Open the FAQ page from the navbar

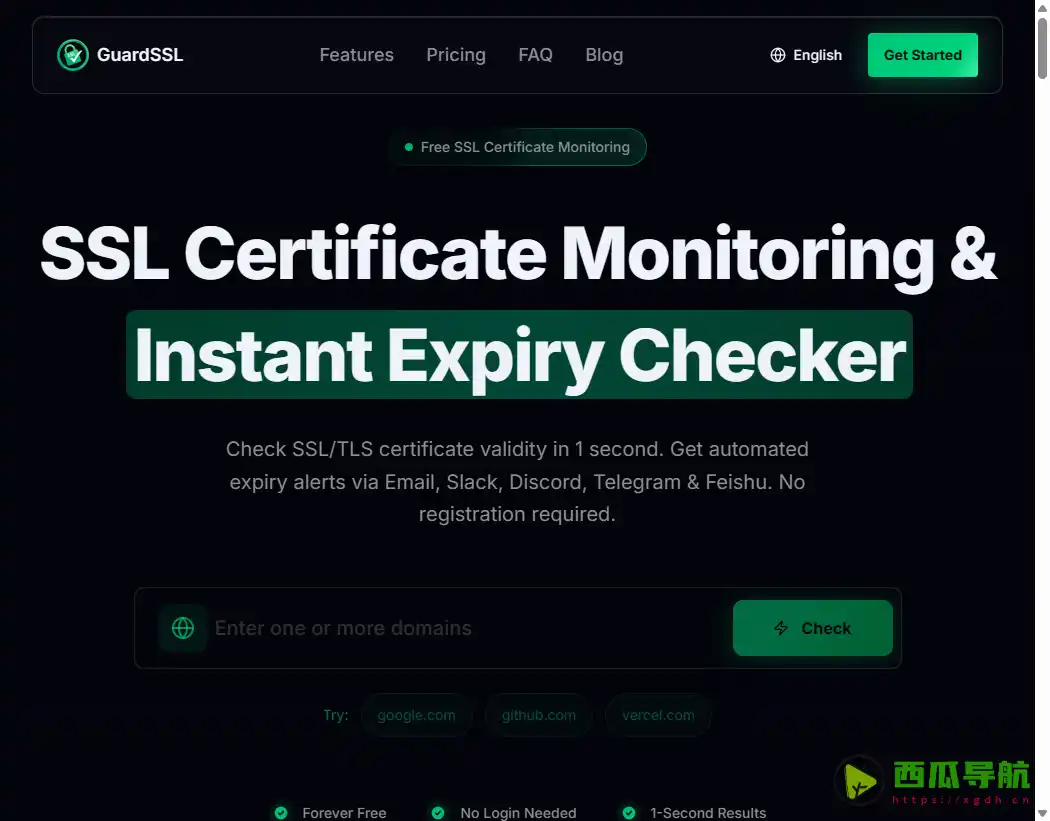tap(535, 55)
